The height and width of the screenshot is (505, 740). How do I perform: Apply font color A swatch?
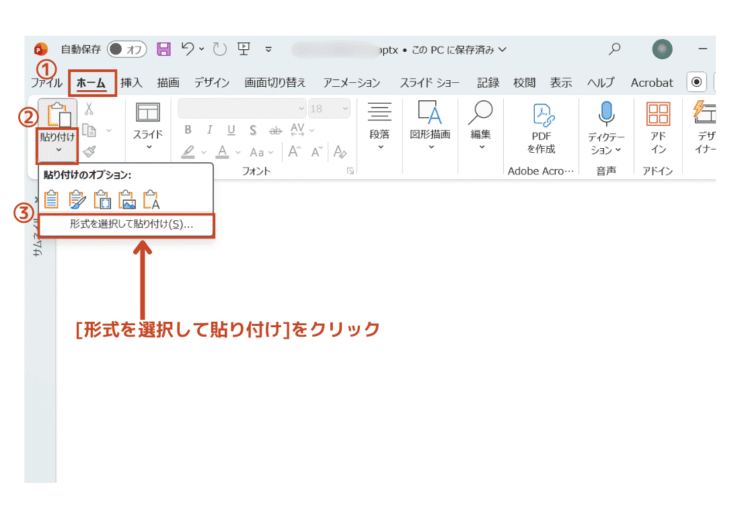[x=222, y=152]
